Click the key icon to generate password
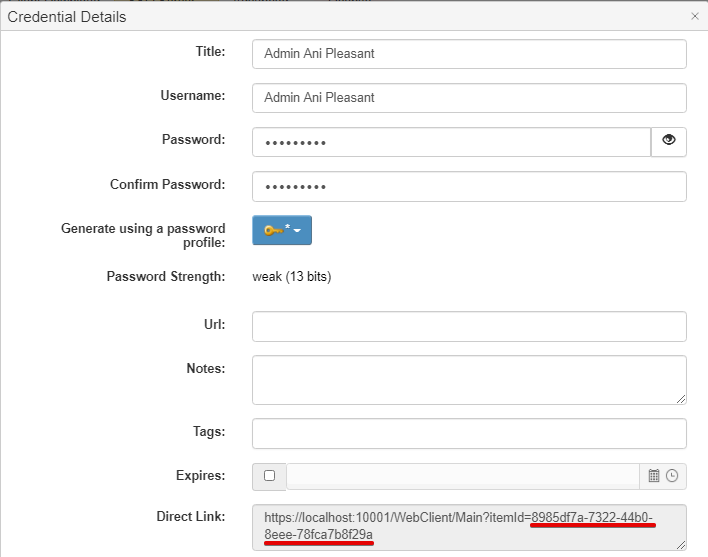The image size is (708, 557). click(272, 230)
